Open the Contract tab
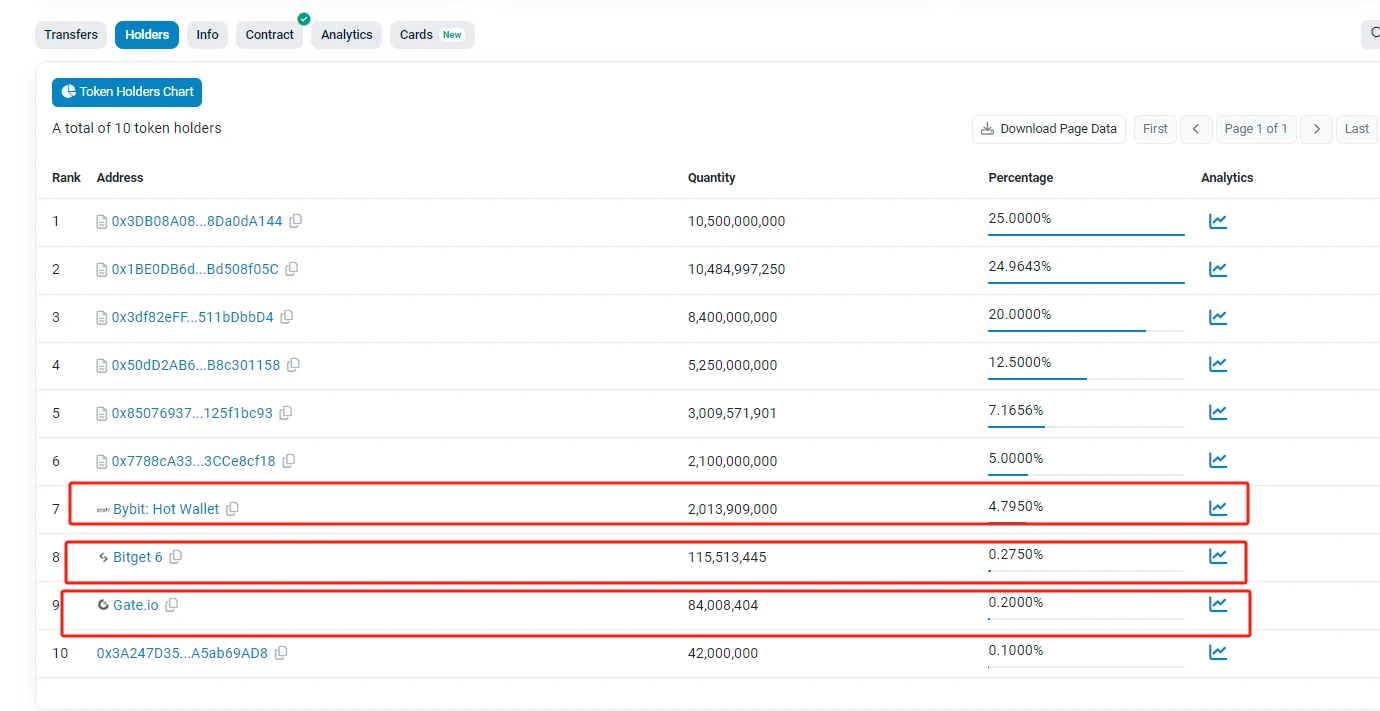This screenshot has height=711, width=1380. [x=270, y=35]
